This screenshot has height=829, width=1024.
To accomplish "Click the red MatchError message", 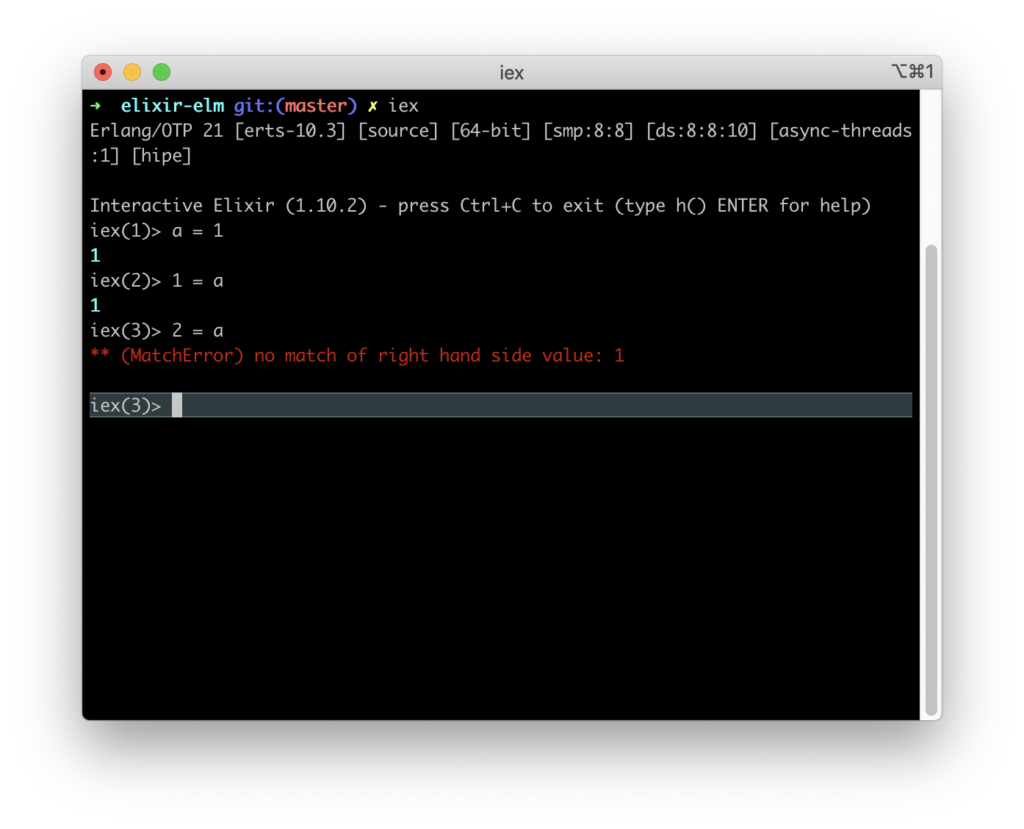I will click(x=357, y=355).
